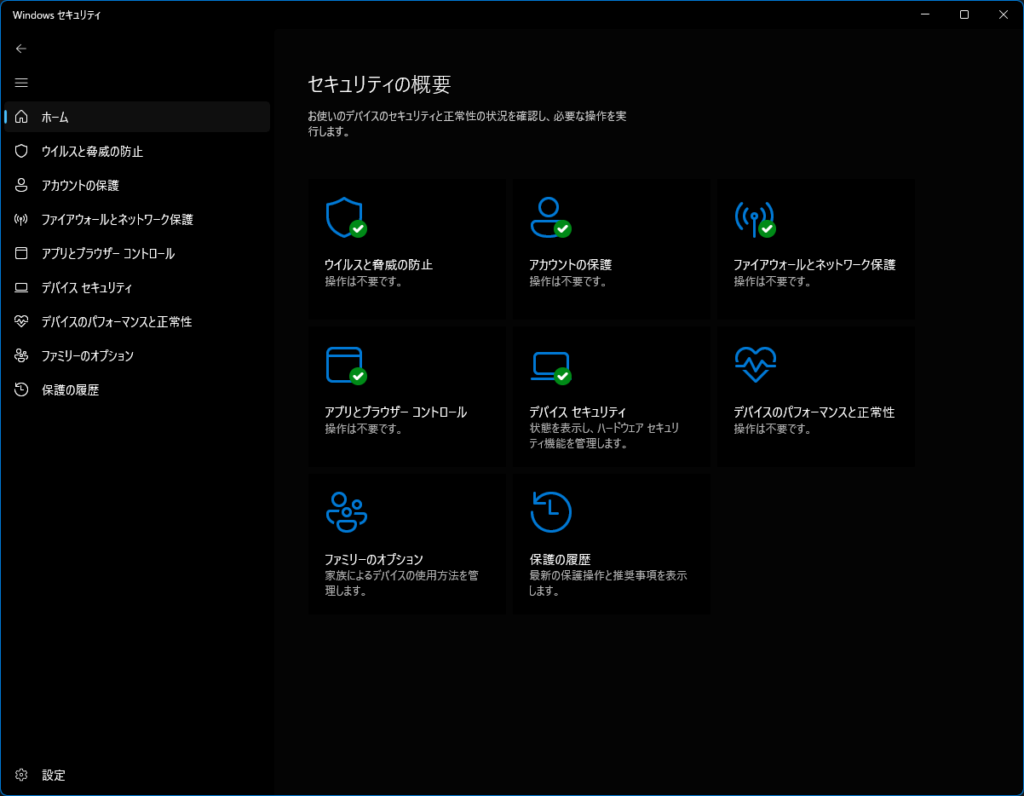Open the firewall and network antenna tile icon

(753, 217)
